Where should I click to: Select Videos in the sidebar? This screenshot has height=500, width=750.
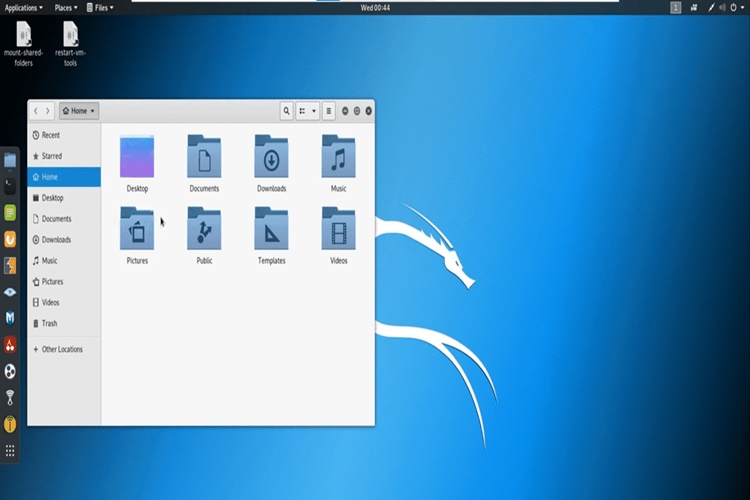pyautogui.click(x=64, y=302)
